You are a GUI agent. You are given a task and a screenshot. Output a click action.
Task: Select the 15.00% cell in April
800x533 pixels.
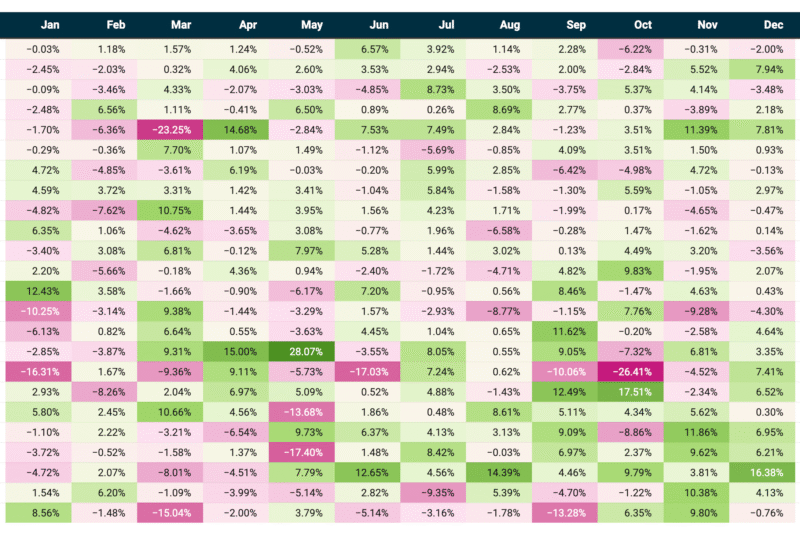pos(238,351)
